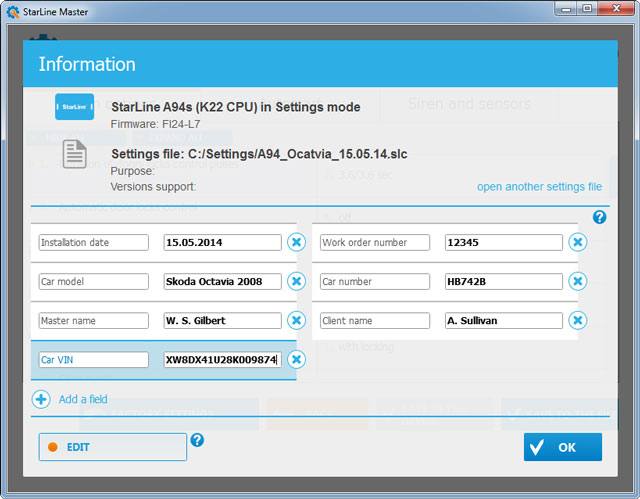The height and width of the screenshot is (499, 640).
Task: Click the Versions support: label
Action: click(153, 187)
